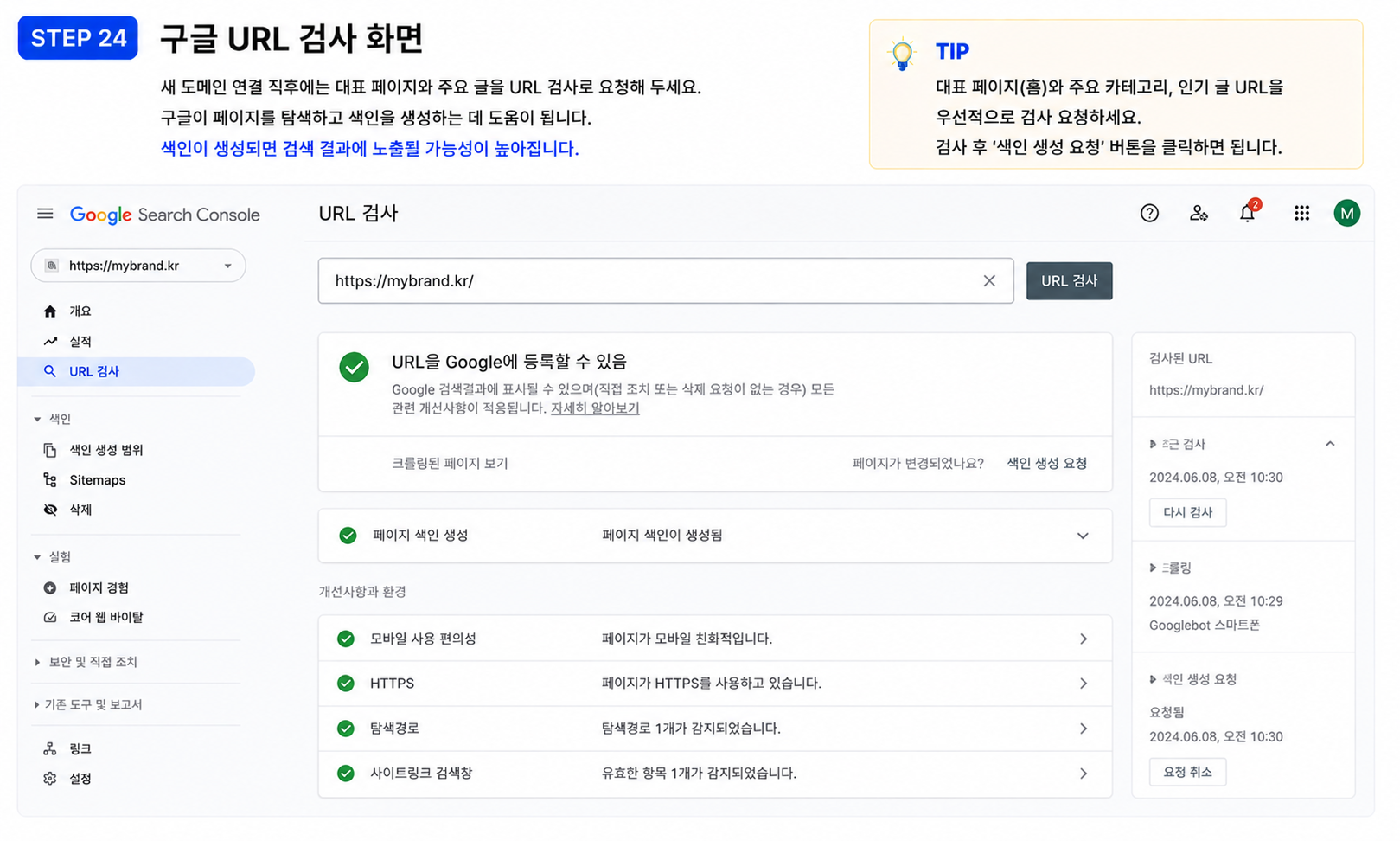Screen dimensions: 1400x841
Task: Click the 색인 생성 범위 pages icon
Action: click(50, 450)
